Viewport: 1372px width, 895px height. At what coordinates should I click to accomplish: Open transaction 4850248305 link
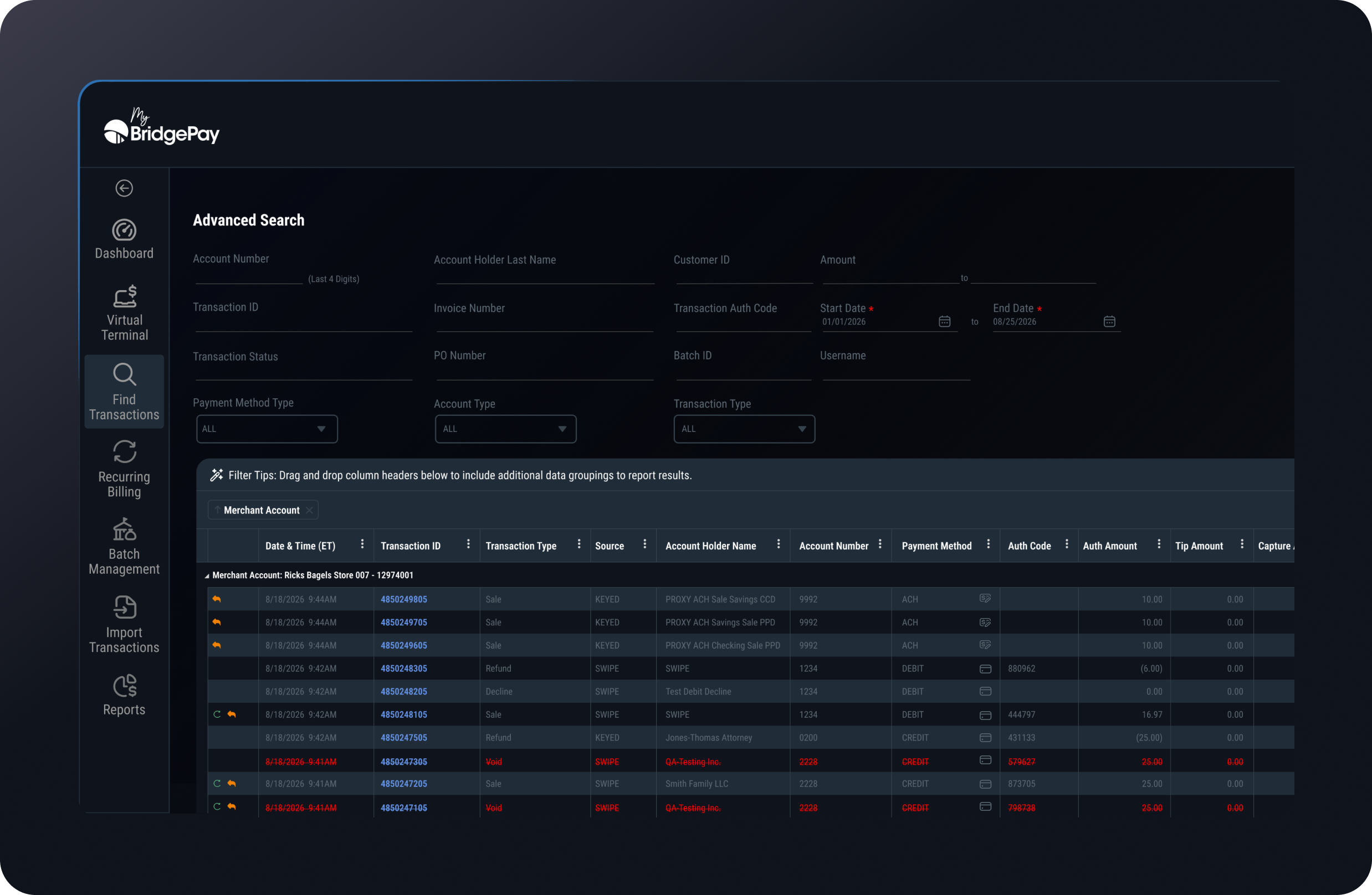(x=403, y=668)
